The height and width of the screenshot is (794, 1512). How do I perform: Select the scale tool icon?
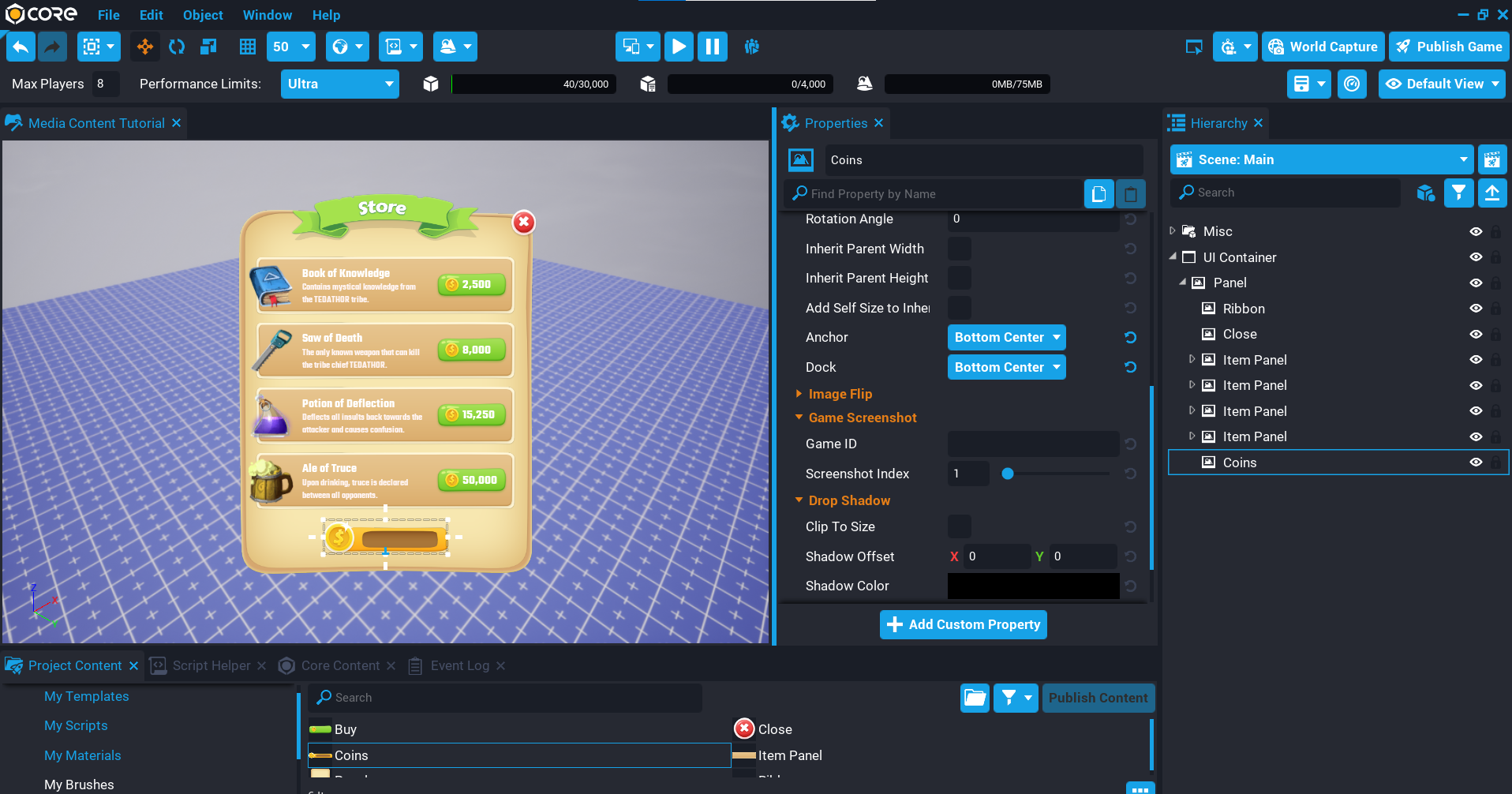tap(208, 47)
